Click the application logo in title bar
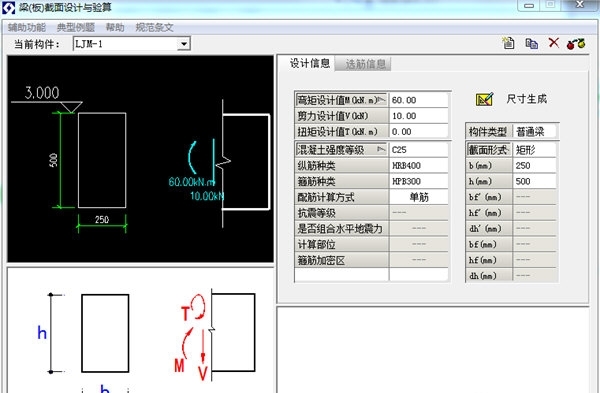Screen dimensions: 600x393 coord(8,7)
